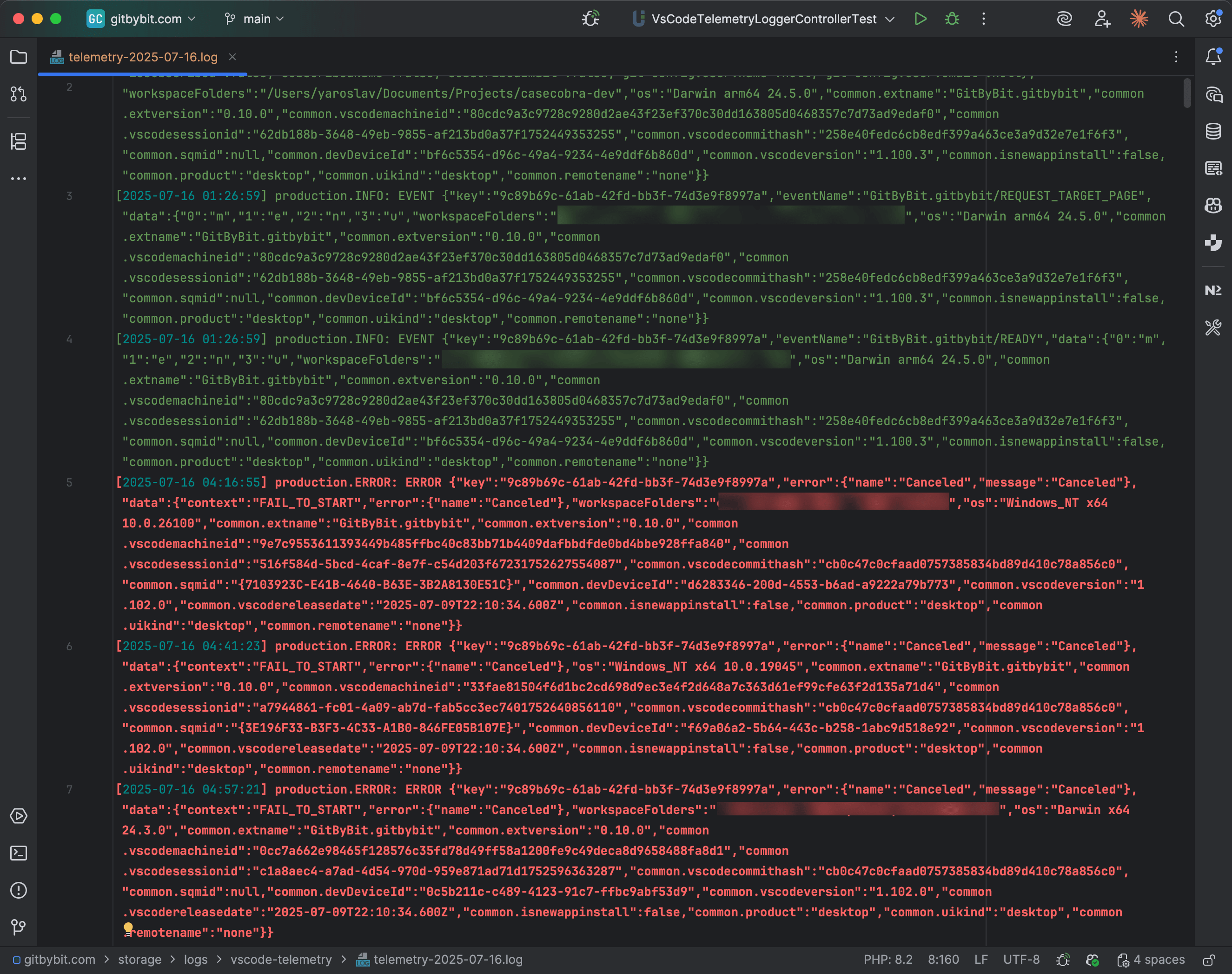1232x974 pixels.
Task: Open the Git tool window
Action: 18,927
